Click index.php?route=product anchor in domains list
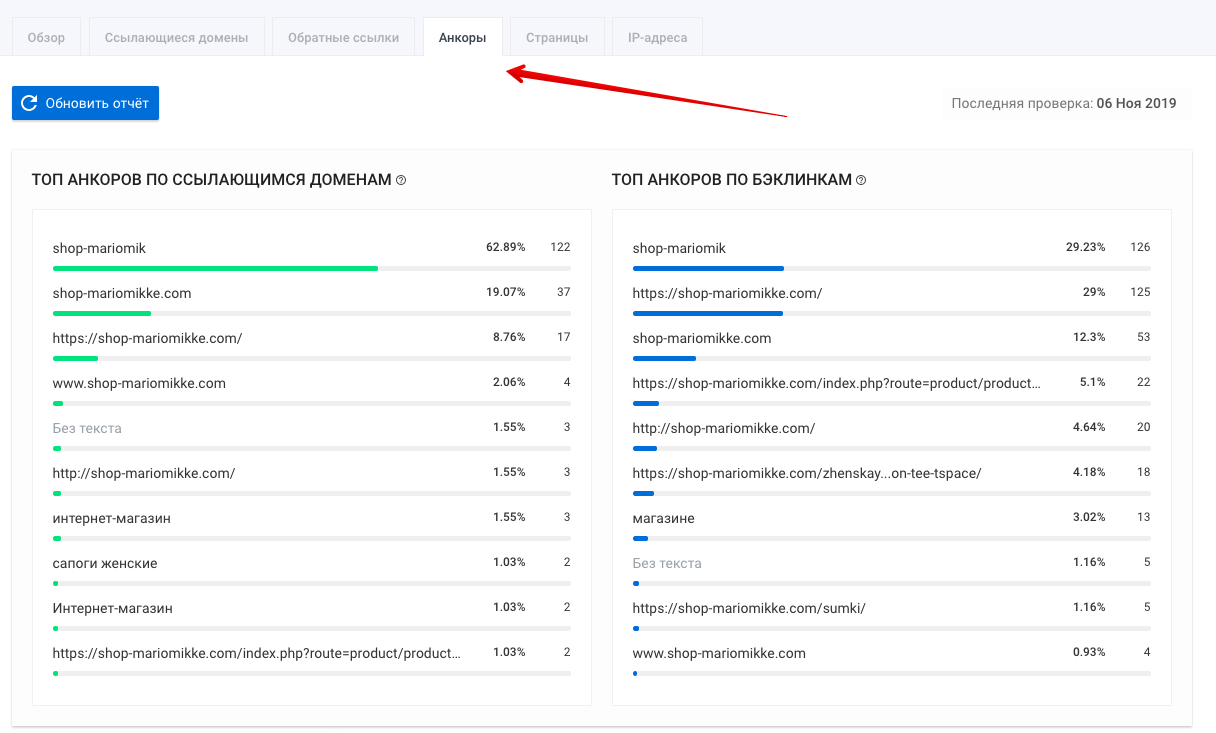 point(257,653)
